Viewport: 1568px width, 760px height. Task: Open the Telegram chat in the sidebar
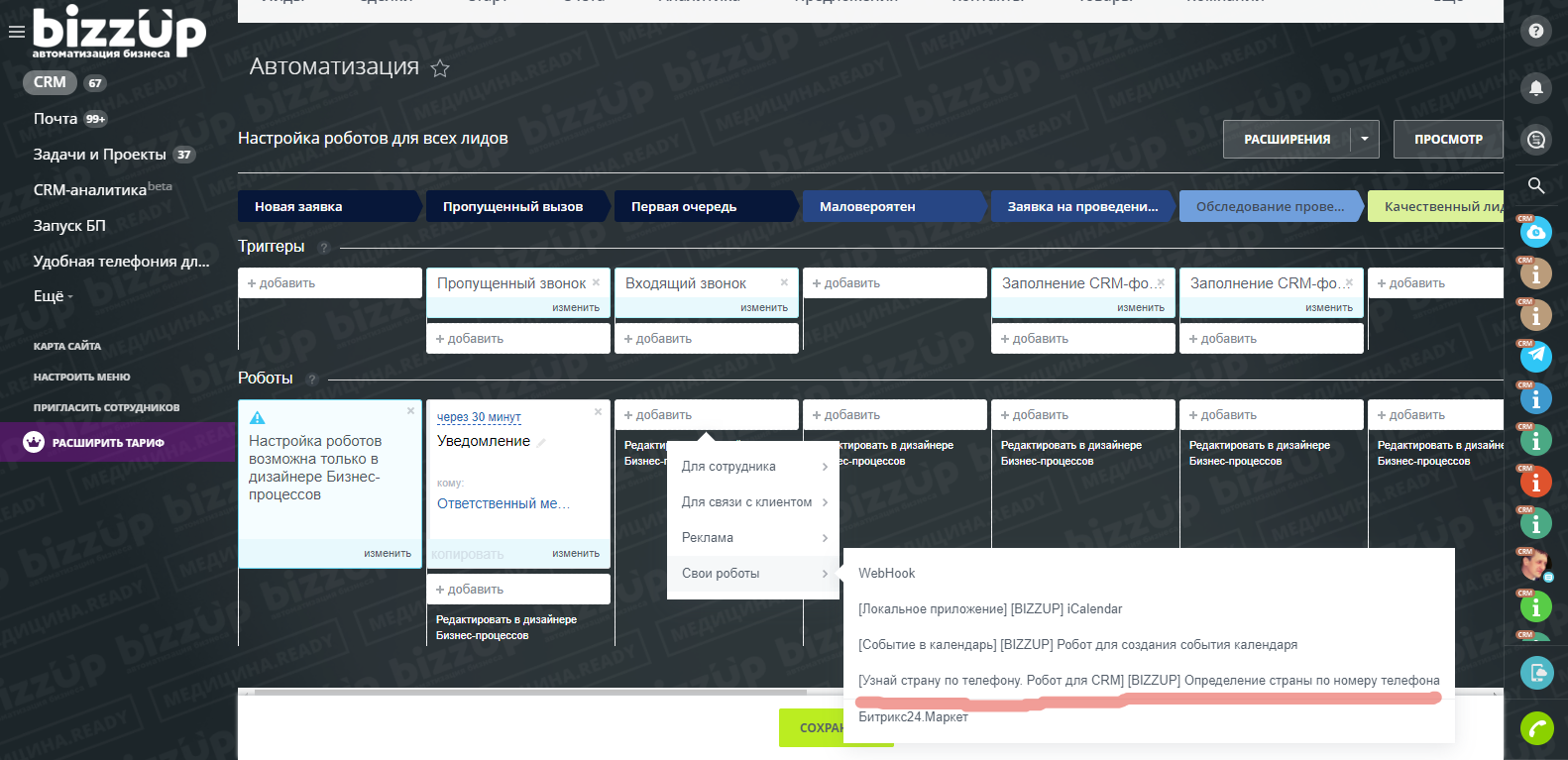(x=1535, y=355)
